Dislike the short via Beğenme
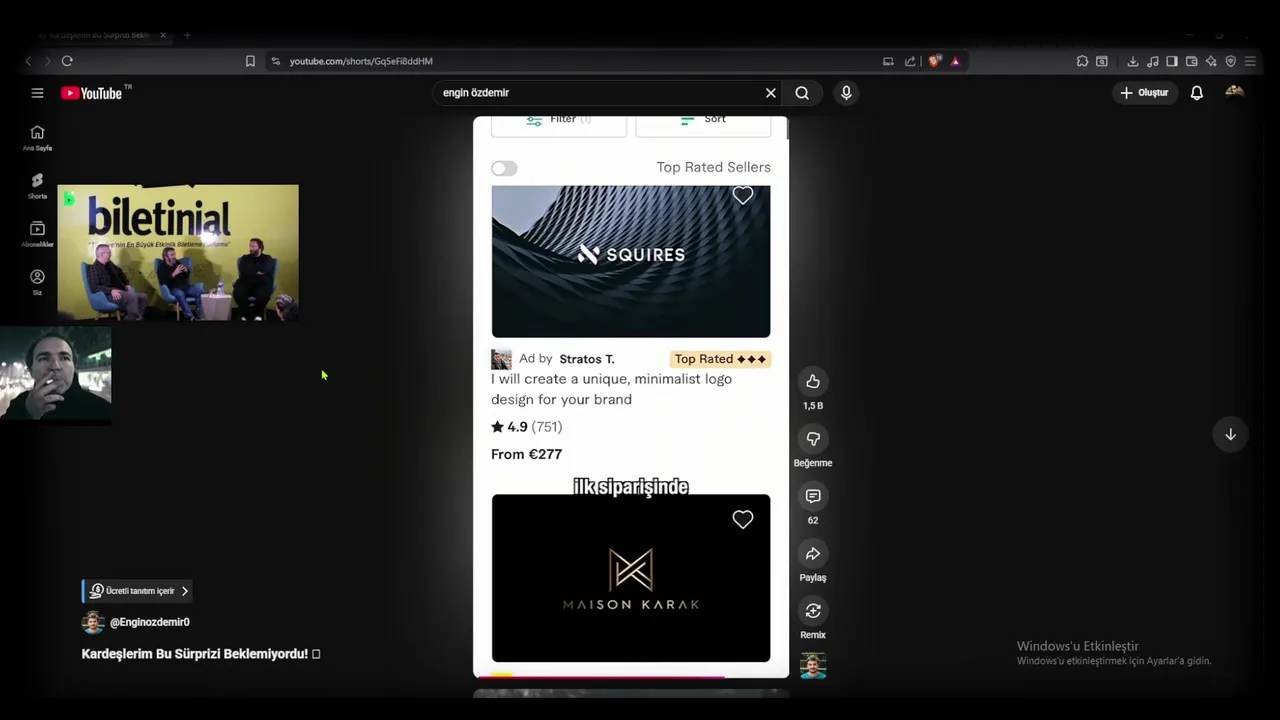The height and width of the screenshot is (720, 1280). coord(813,439)
